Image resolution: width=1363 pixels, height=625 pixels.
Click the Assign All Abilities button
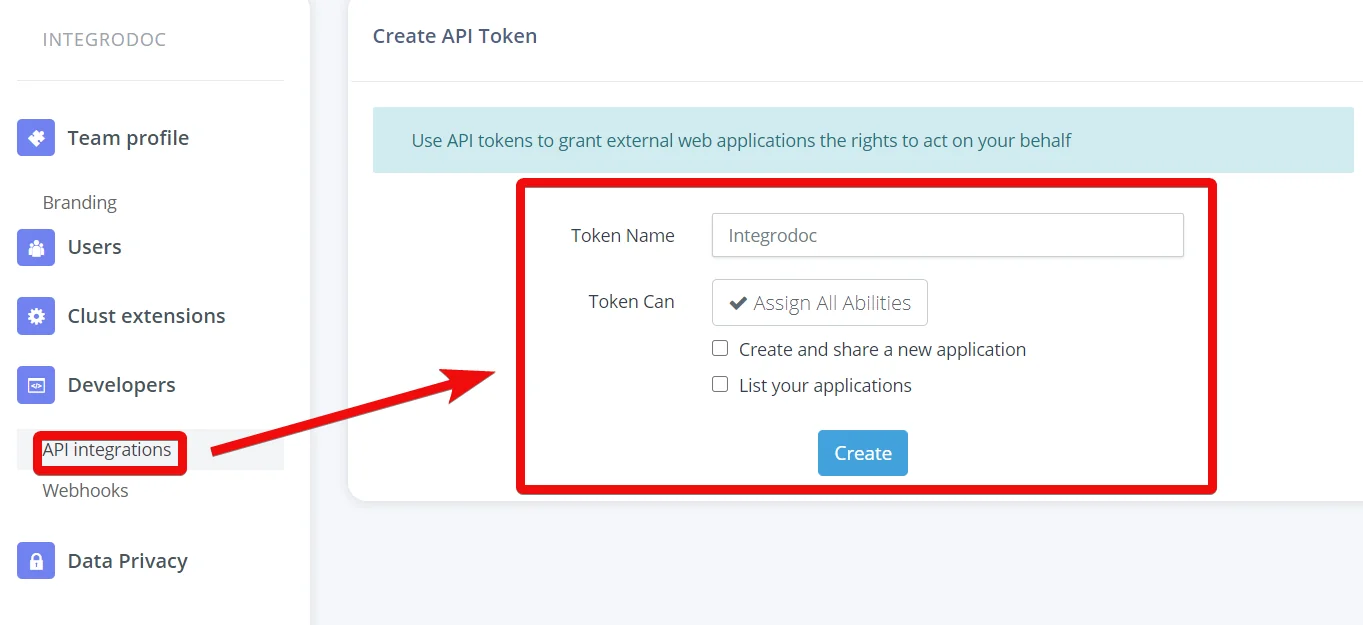(820, 303)
